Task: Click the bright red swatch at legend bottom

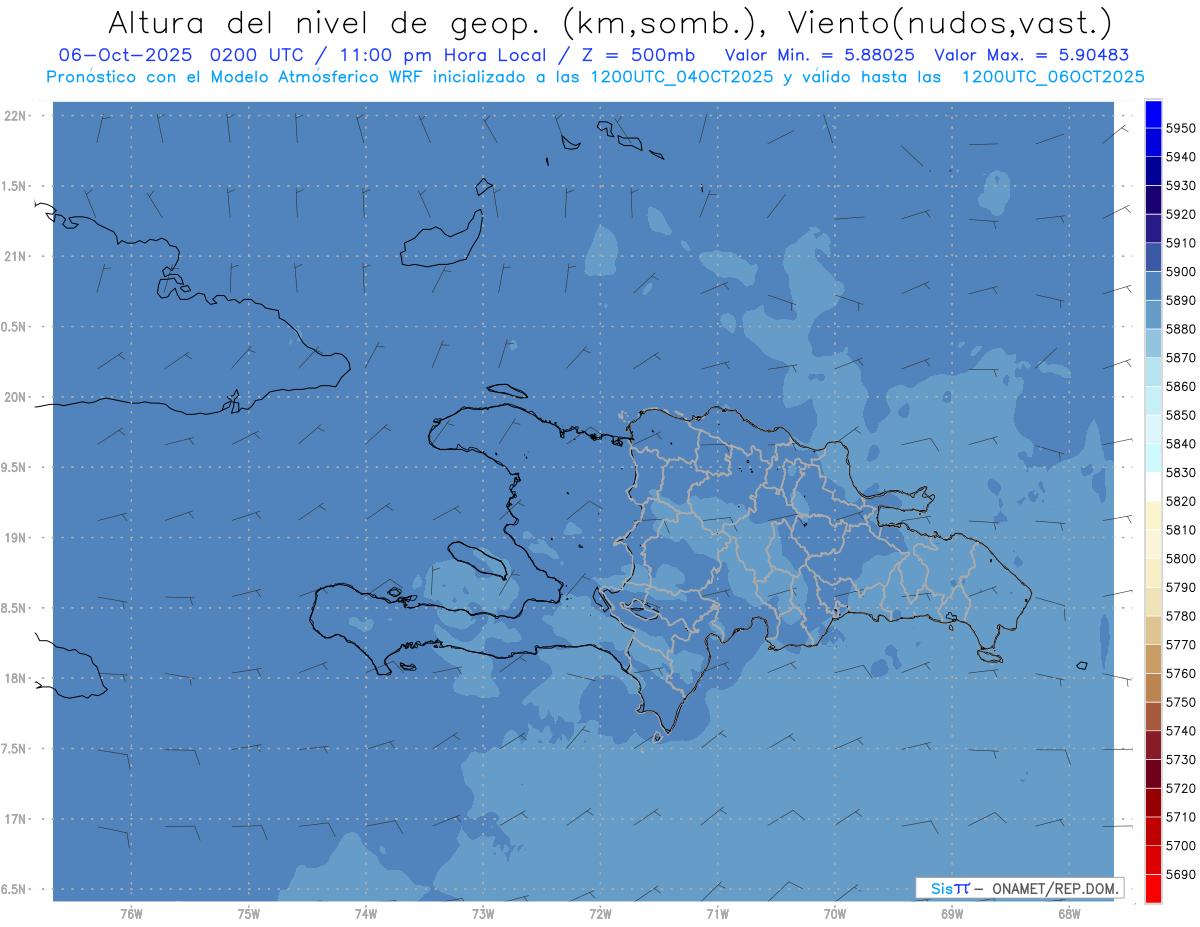Action: (1153, 888)
